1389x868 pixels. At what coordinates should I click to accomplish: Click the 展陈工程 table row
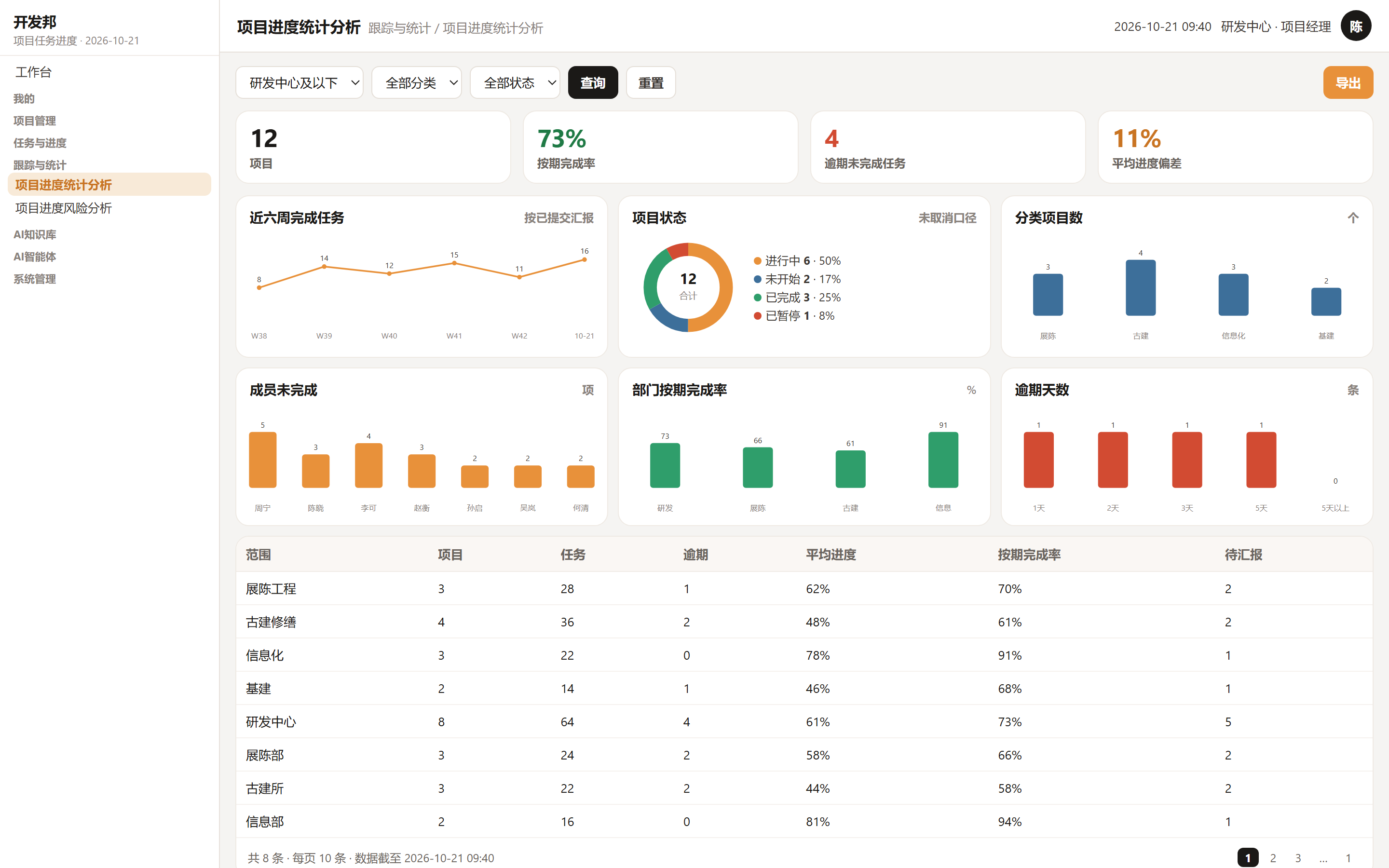pos(804,588)
